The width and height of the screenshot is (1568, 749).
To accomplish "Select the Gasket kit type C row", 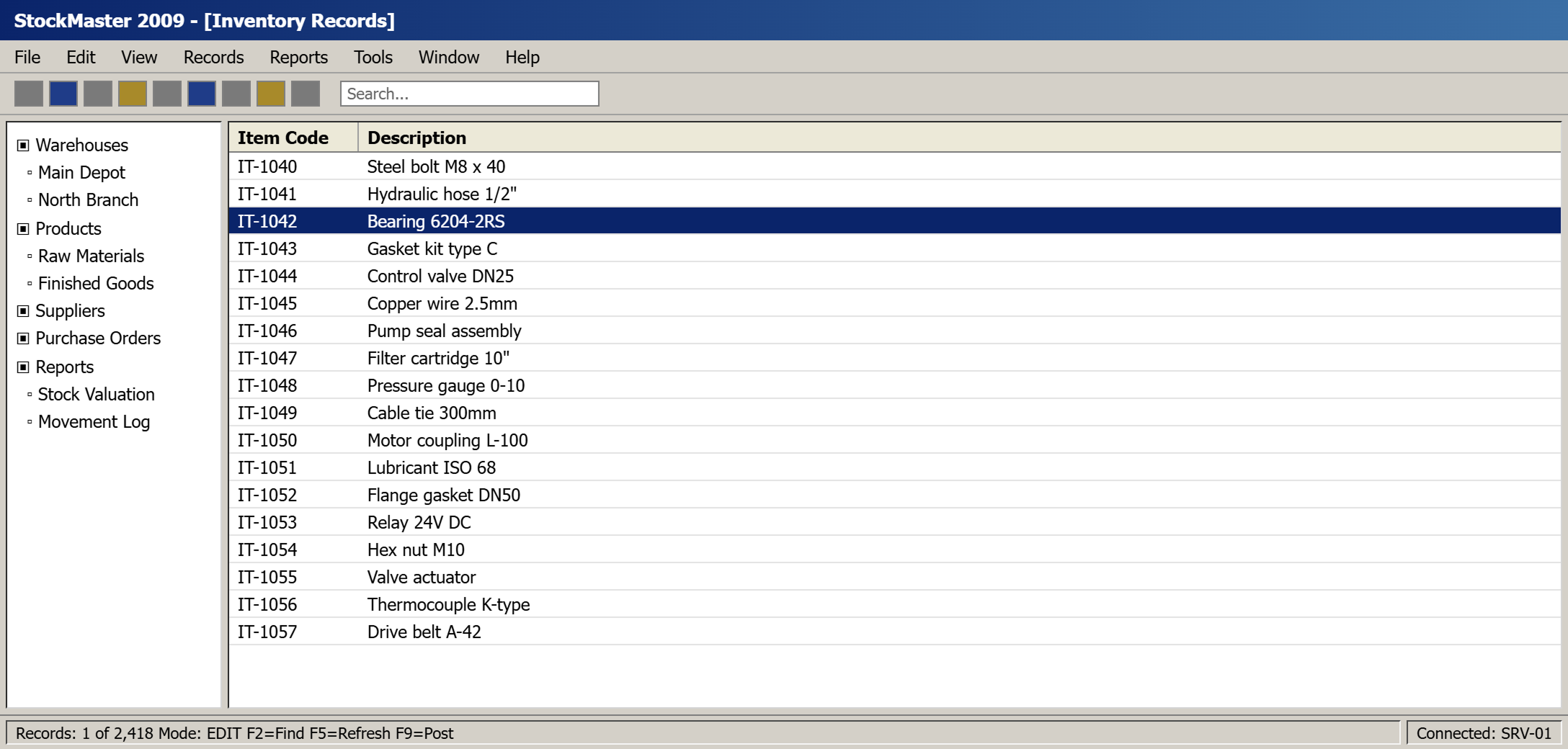I will 894,248.
